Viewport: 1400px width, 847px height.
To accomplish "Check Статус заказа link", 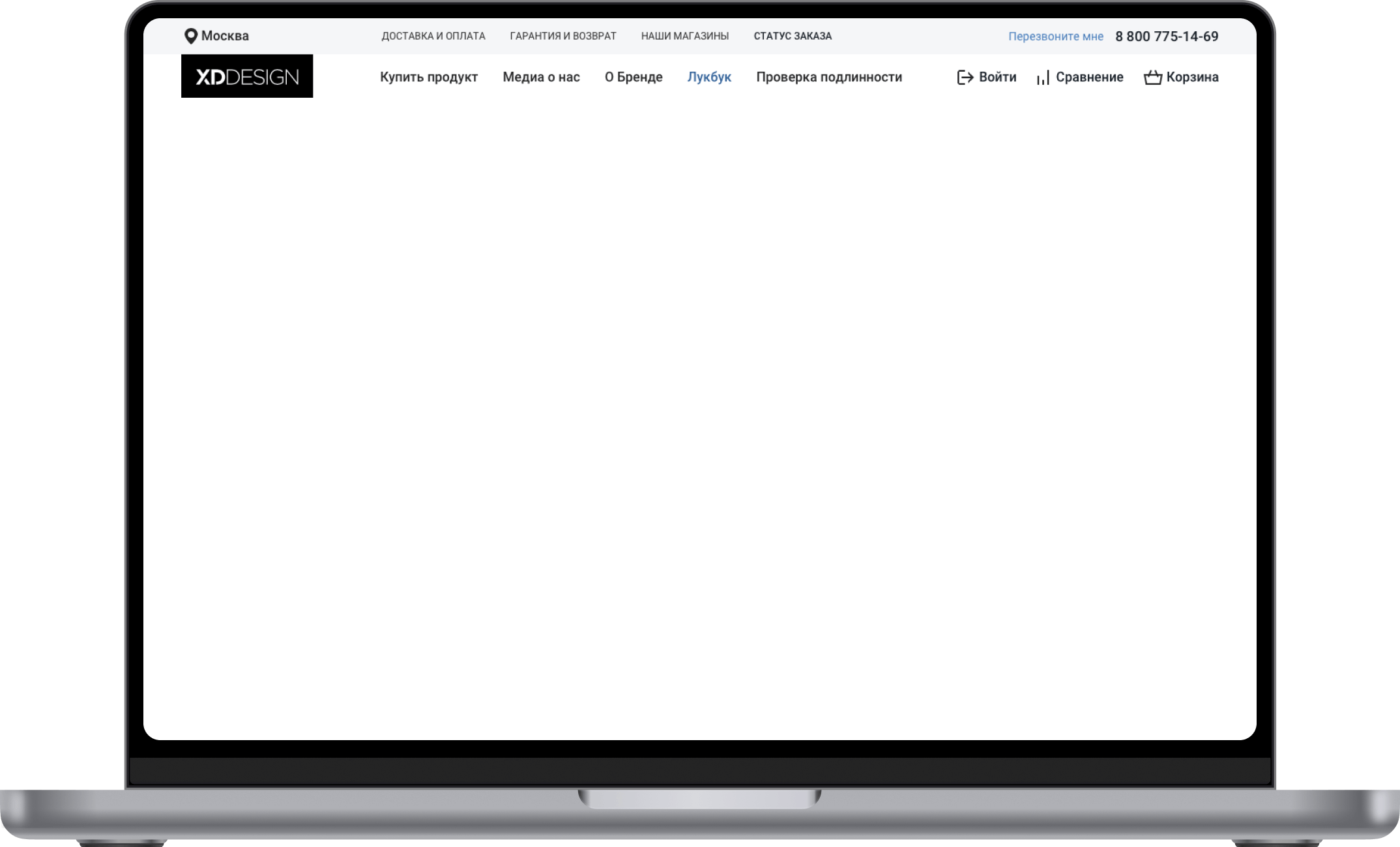I will click(x=793, y=36).
